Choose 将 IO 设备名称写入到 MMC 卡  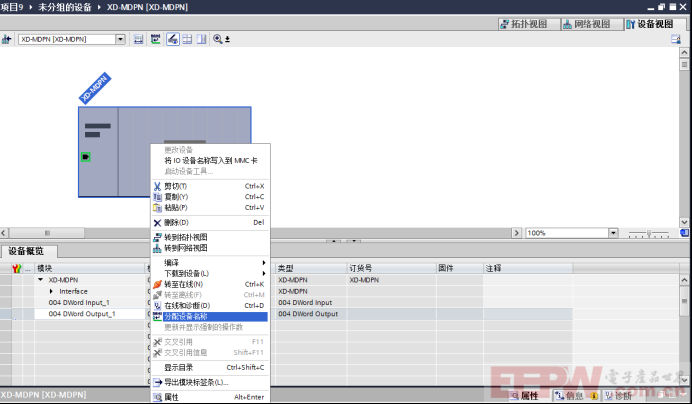(x=211, y=161)
